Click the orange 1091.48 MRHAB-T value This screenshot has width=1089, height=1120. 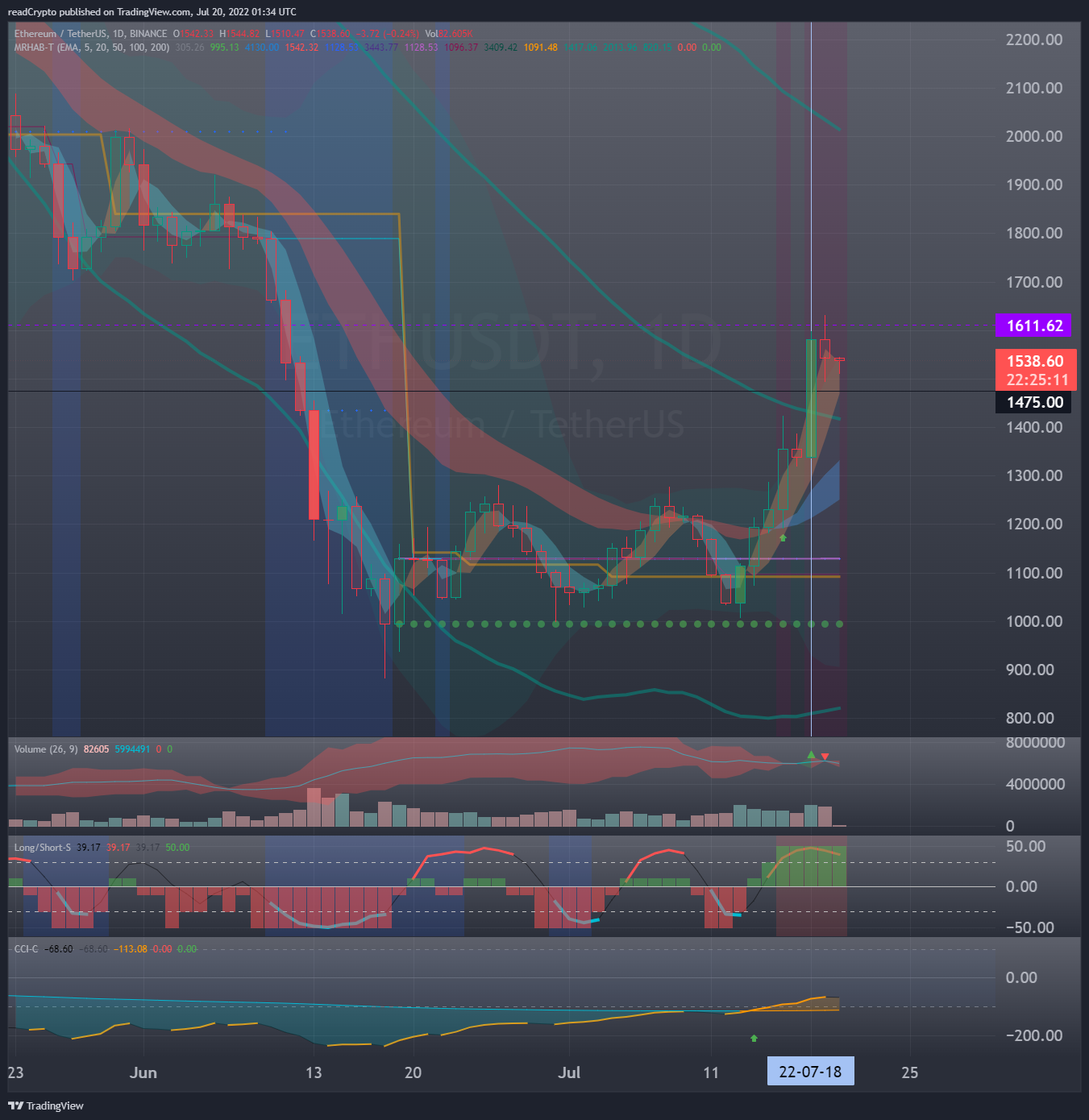(540, 48)
